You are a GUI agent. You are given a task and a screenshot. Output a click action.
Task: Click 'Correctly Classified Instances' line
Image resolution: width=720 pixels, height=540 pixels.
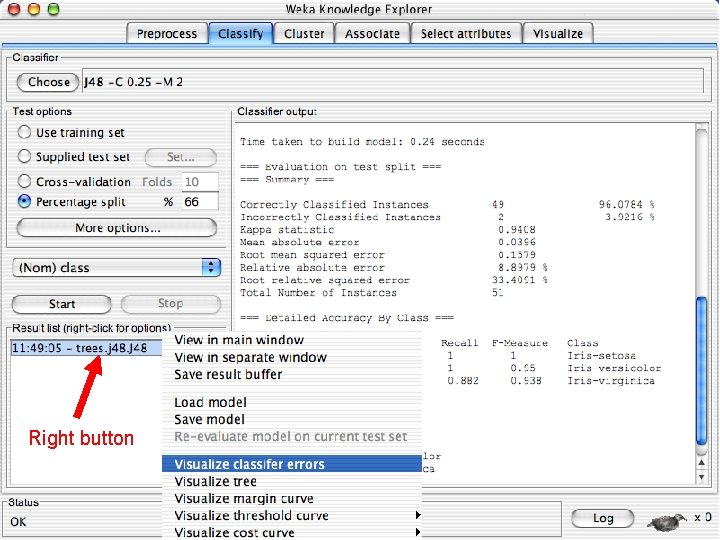[447, 204]
